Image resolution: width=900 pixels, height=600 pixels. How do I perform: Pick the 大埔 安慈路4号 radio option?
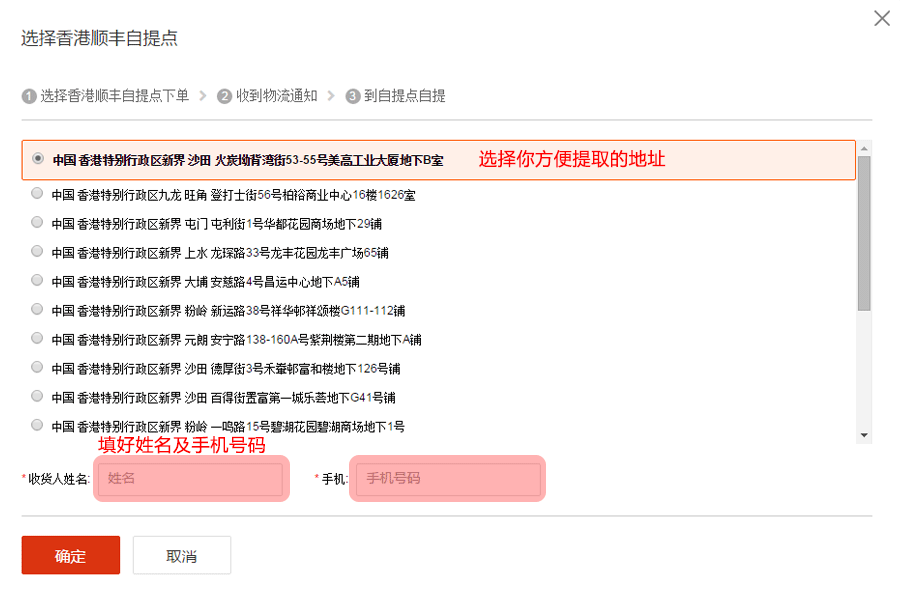click(37, 280)
